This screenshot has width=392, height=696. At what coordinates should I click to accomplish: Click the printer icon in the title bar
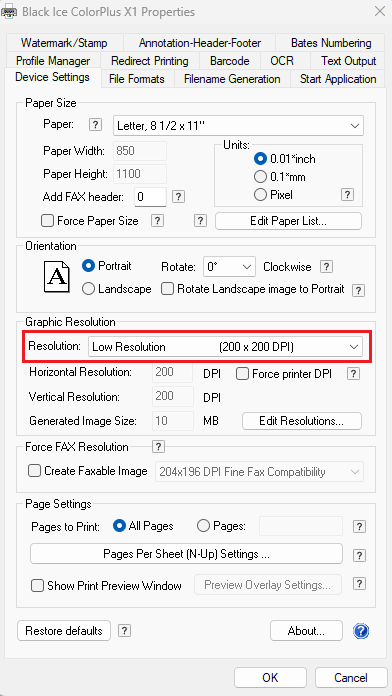coord(9,11)
